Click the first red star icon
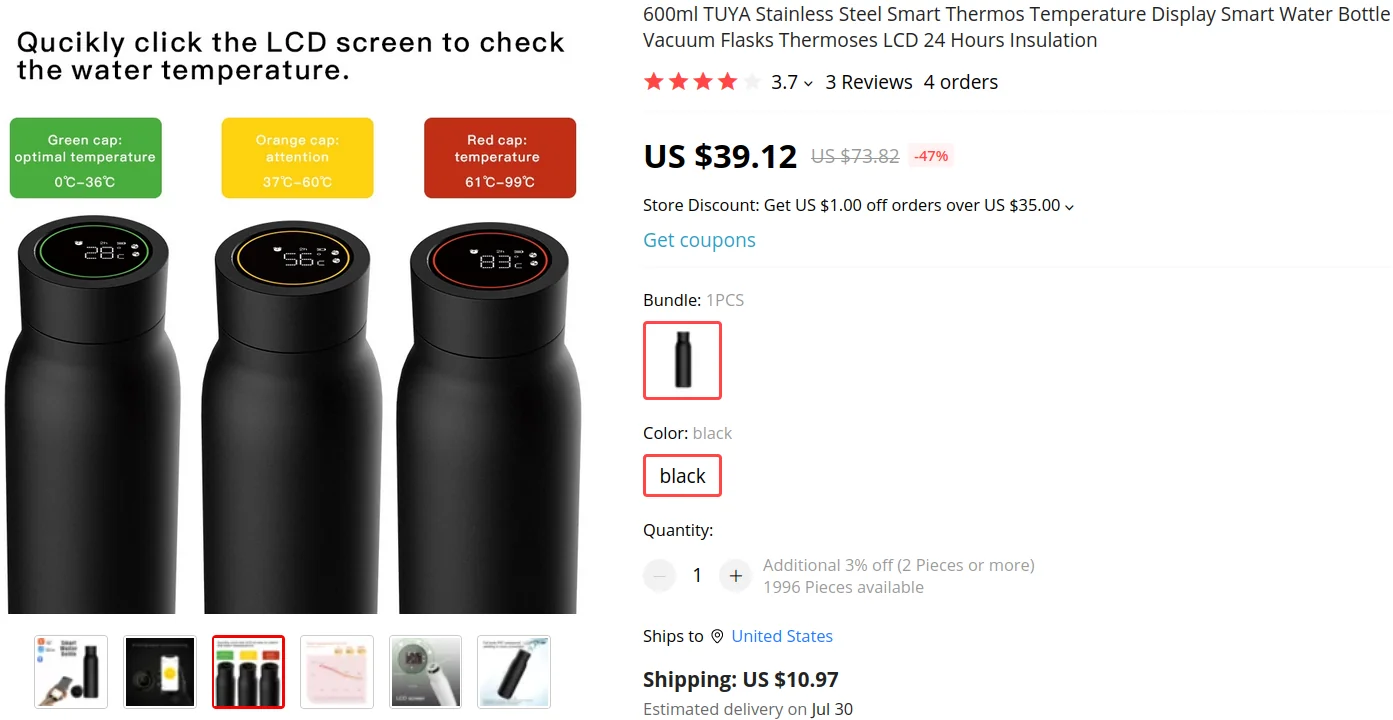Screen dimensions: 1393x720 tap(652, 81)
